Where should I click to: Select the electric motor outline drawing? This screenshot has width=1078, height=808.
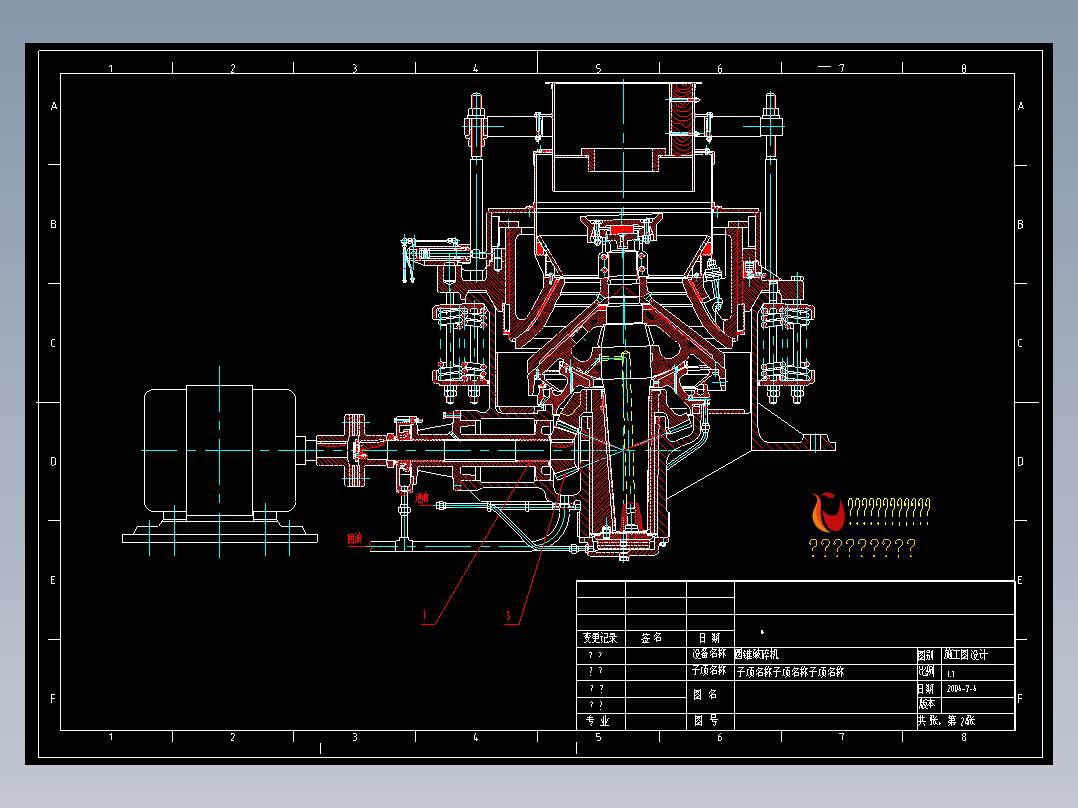pos(220,463)
